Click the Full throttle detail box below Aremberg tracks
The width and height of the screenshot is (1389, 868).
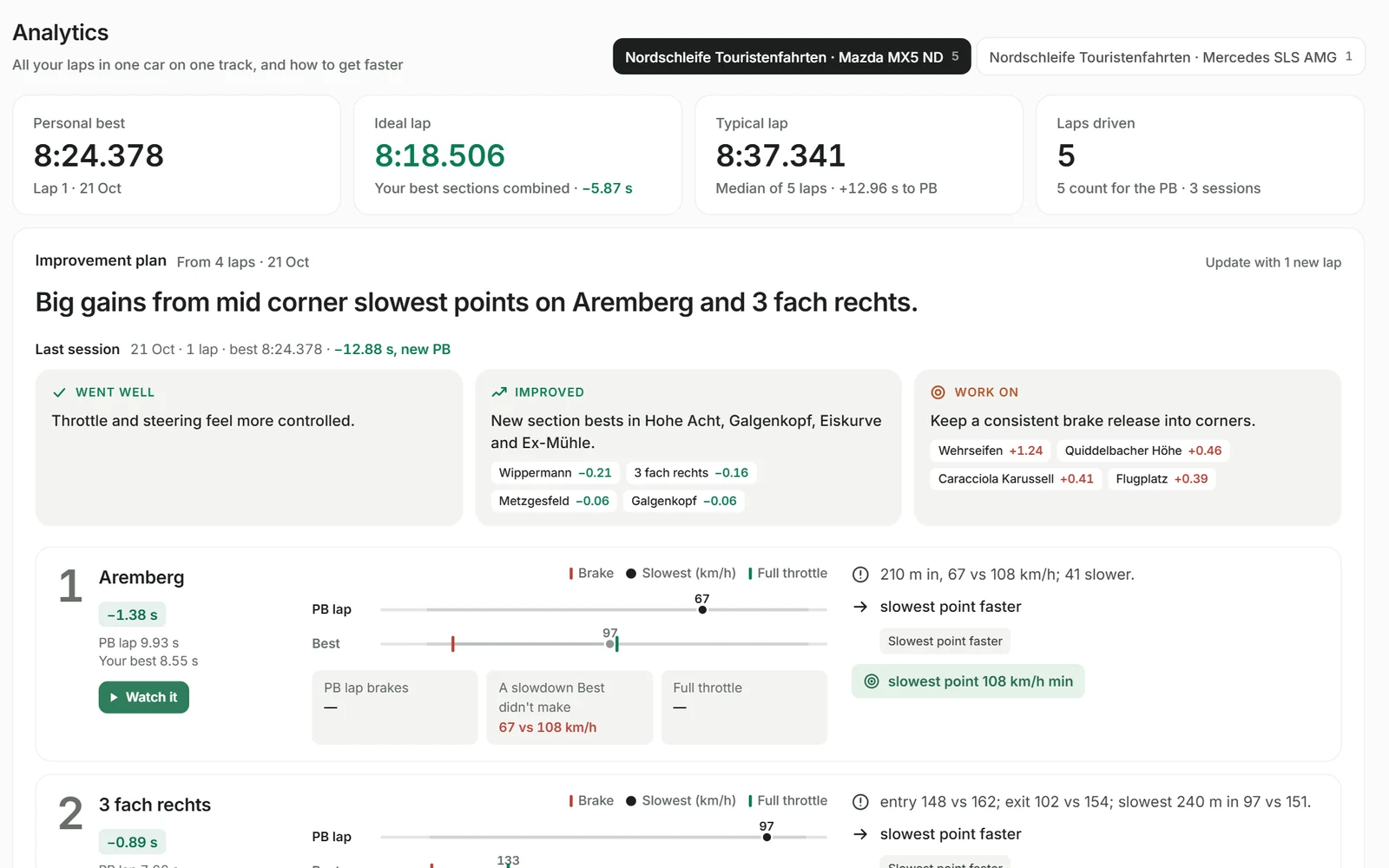744,707
